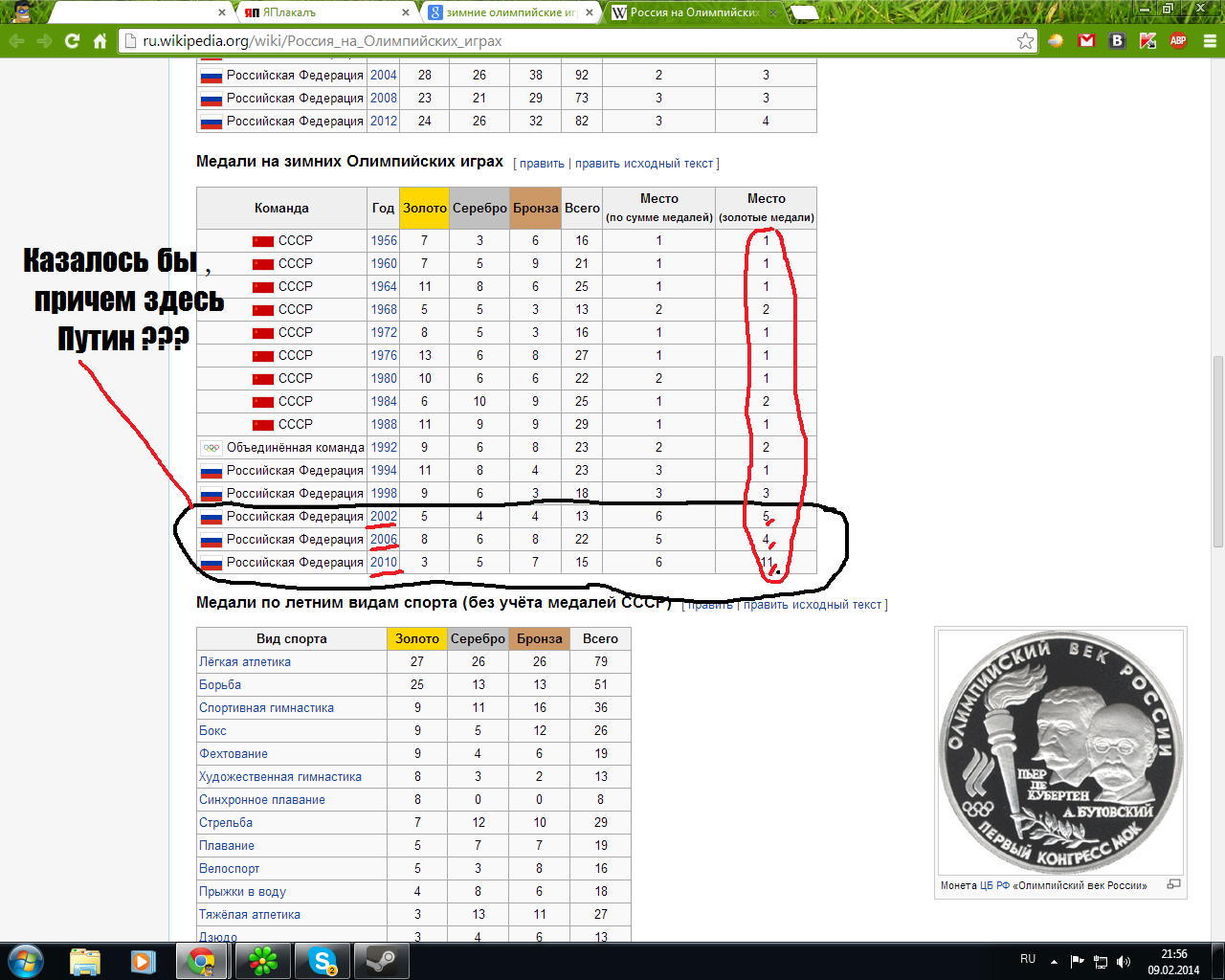Open the 1956 year link
1225x980 pixels.
384,241
